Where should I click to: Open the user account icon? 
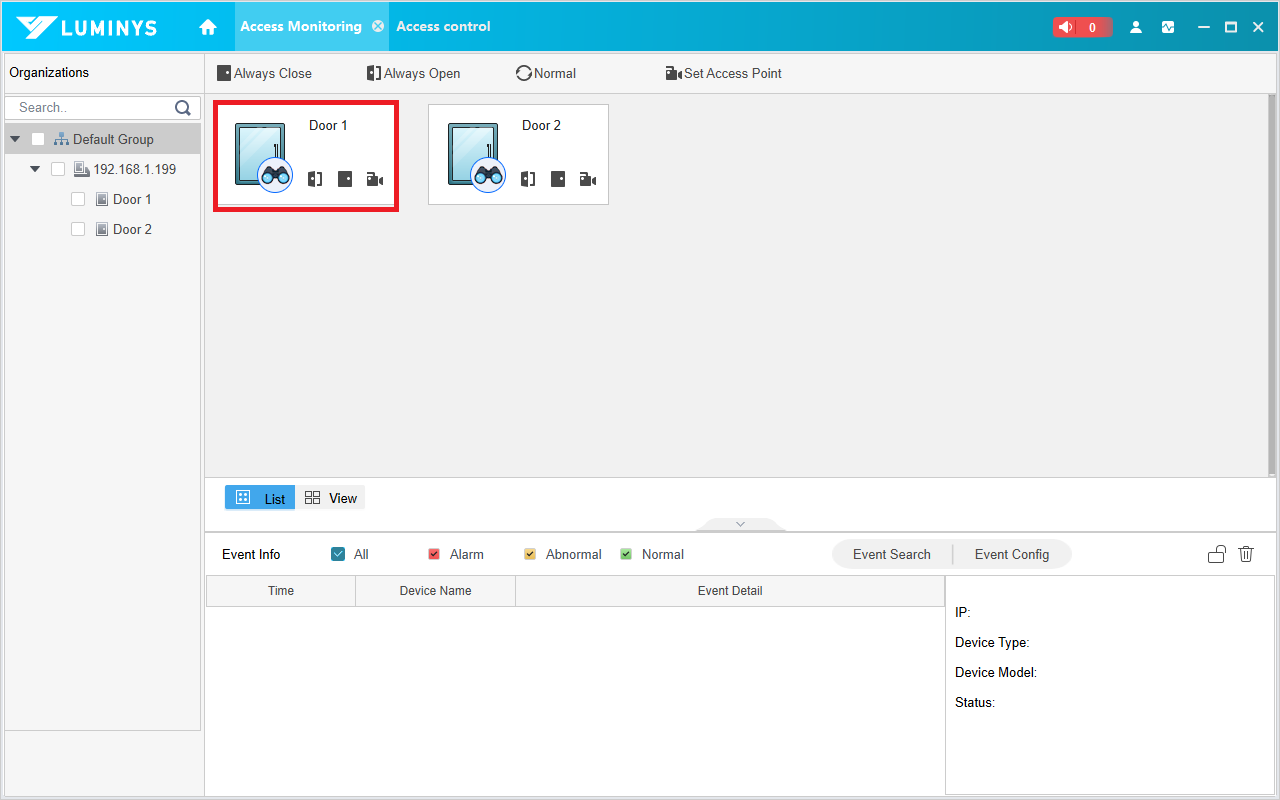pos(1136,27)
